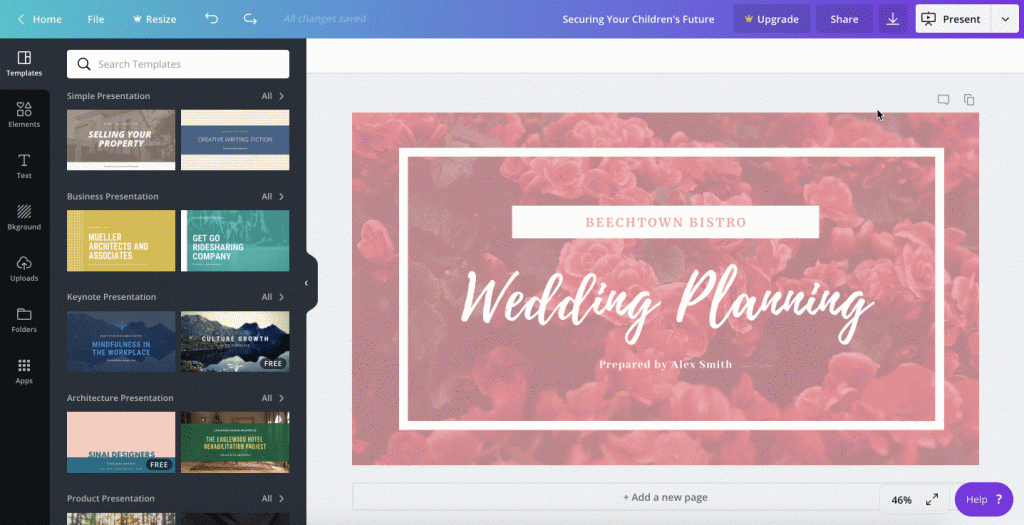Open the File menu

tap(96, 19)
